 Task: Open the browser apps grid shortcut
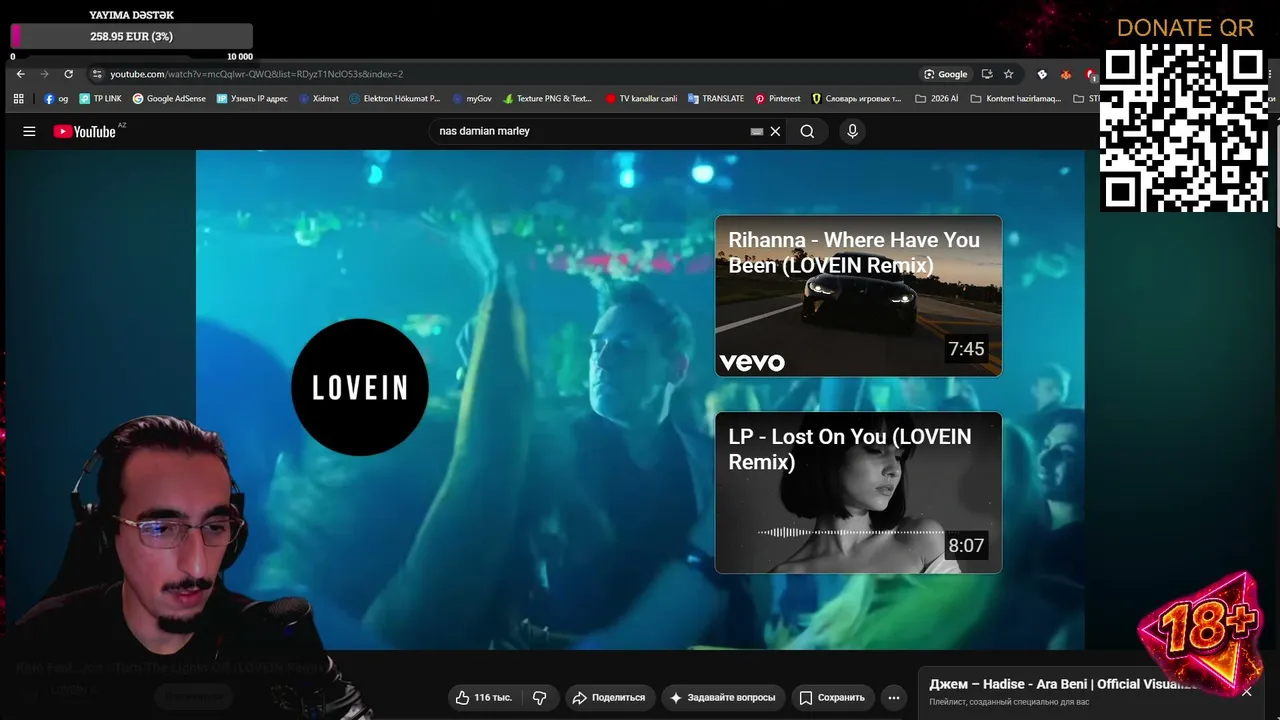(18, 99)
